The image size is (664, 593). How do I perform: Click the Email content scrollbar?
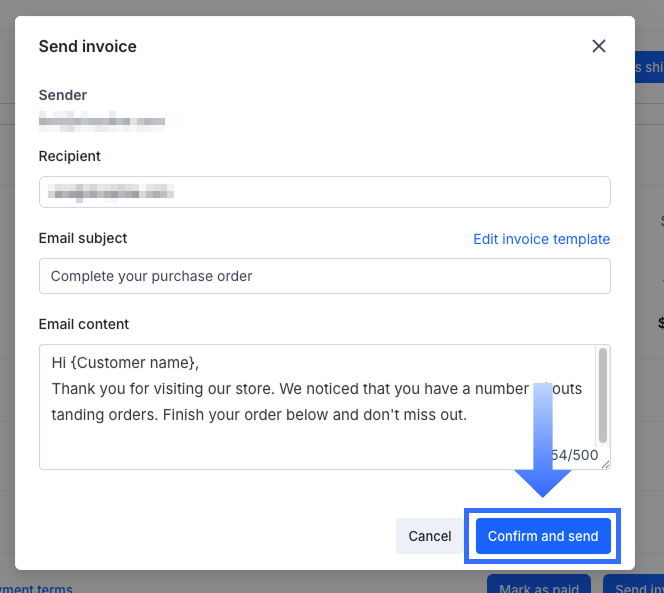pos(602,395)
